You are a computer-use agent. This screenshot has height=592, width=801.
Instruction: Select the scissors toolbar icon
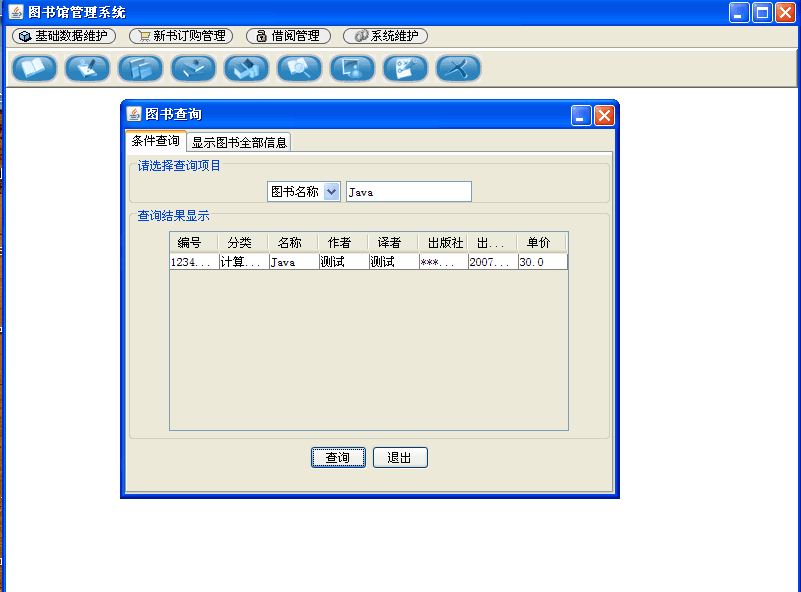[x=405, y=68]
